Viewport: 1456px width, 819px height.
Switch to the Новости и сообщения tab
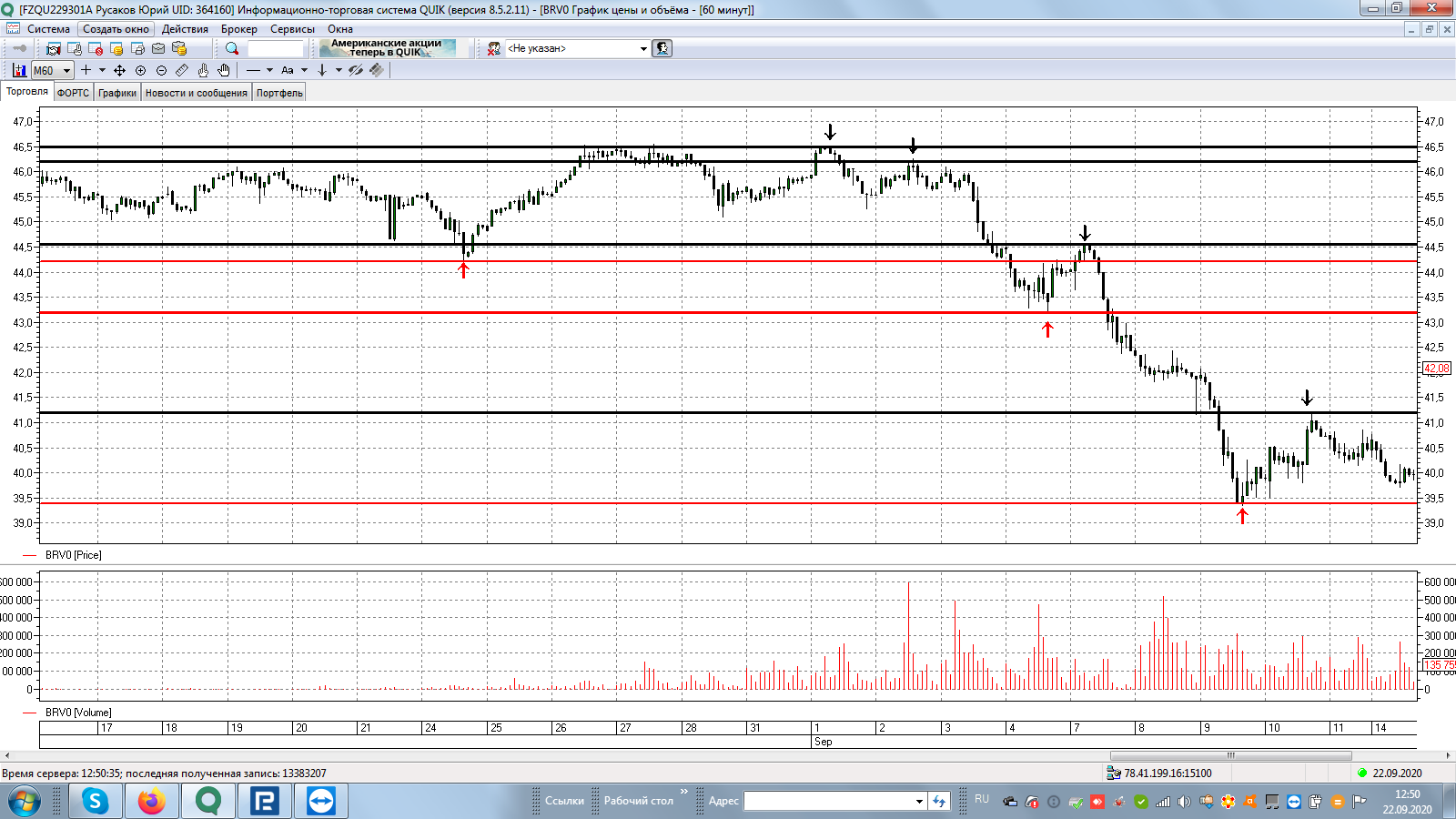point(197,93)
